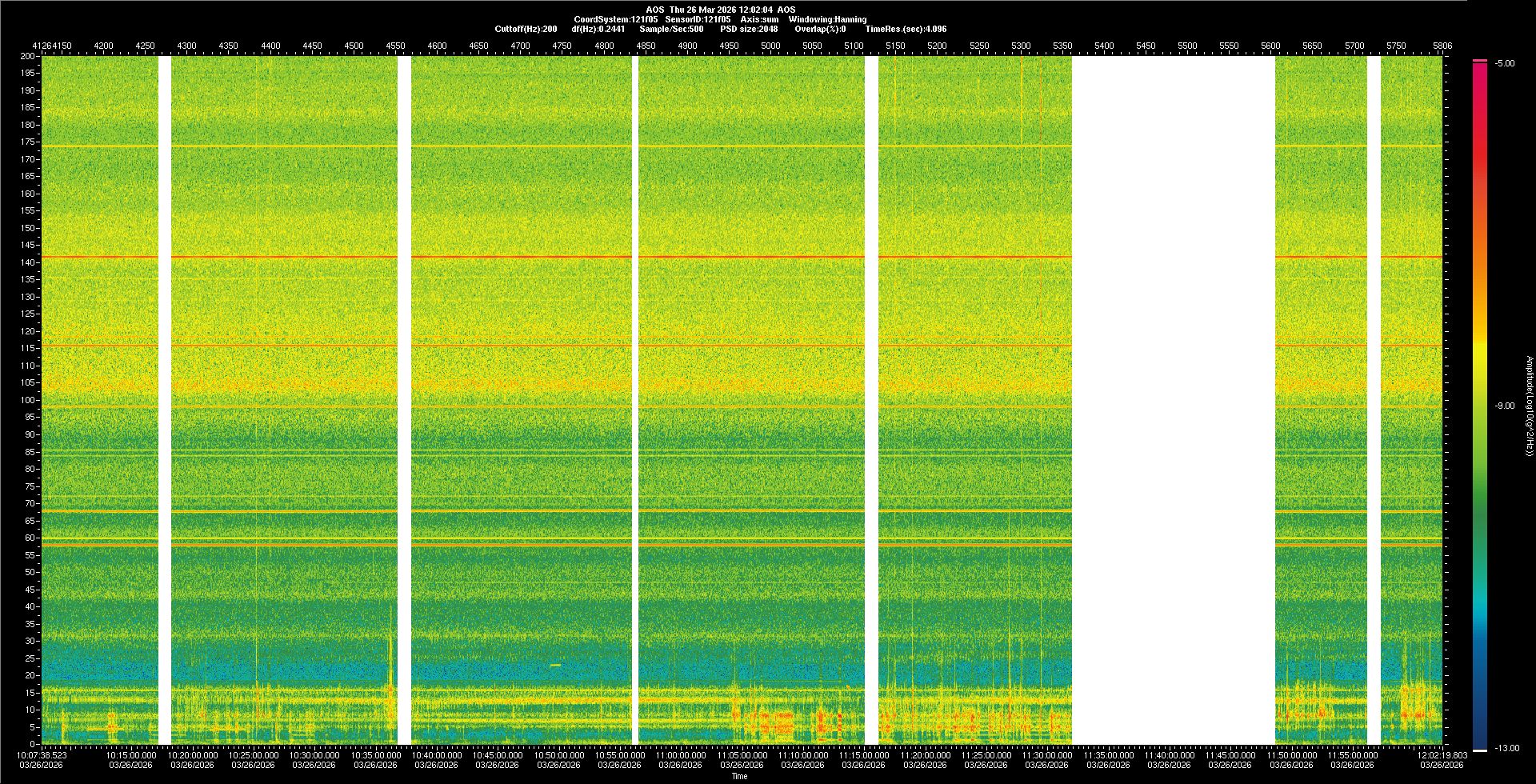Click the Windowing:Hanning header text
Screen dimensions: 1536x784
tap(827, 19)
